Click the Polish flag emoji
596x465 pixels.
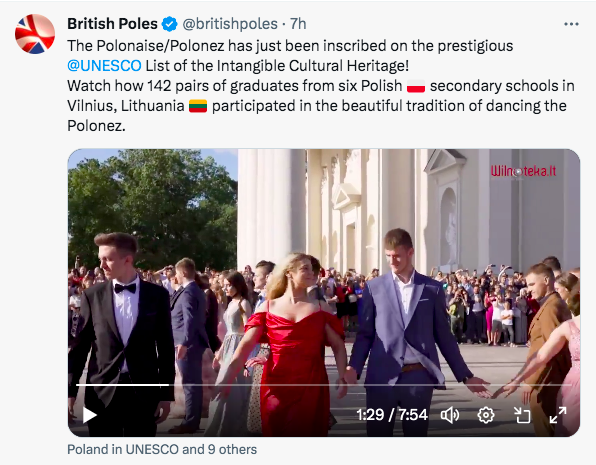click(x=416, y=86)
